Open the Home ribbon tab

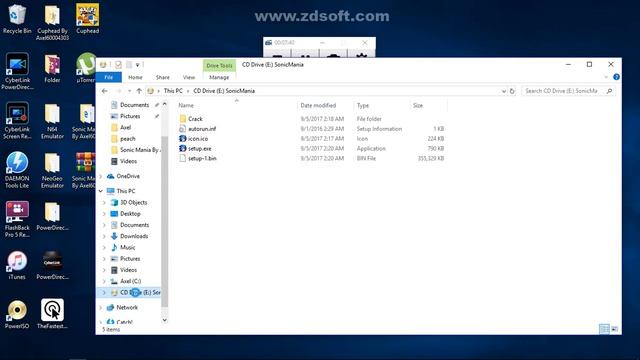[135, 77]
